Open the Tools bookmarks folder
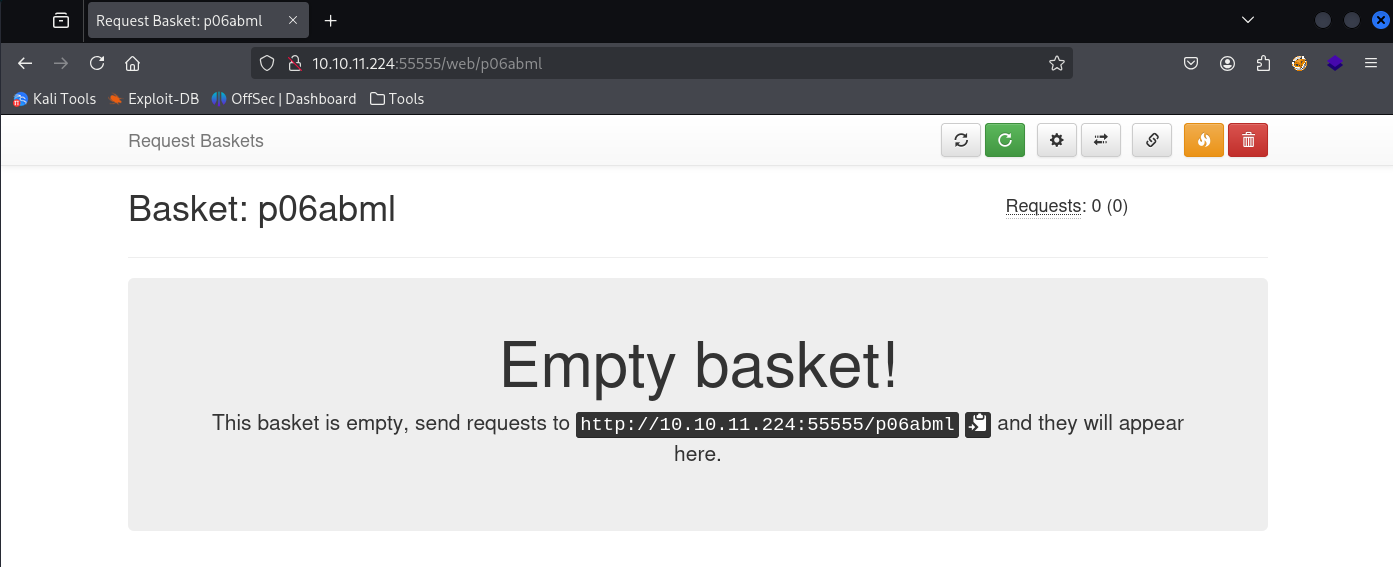Viewport: 1393px width, 567px height. (397, 99)
